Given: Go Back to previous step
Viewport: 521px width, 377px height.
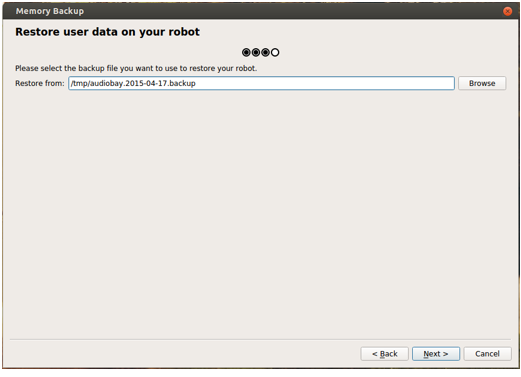Looking at the screenshot, I should click(384, 354).
